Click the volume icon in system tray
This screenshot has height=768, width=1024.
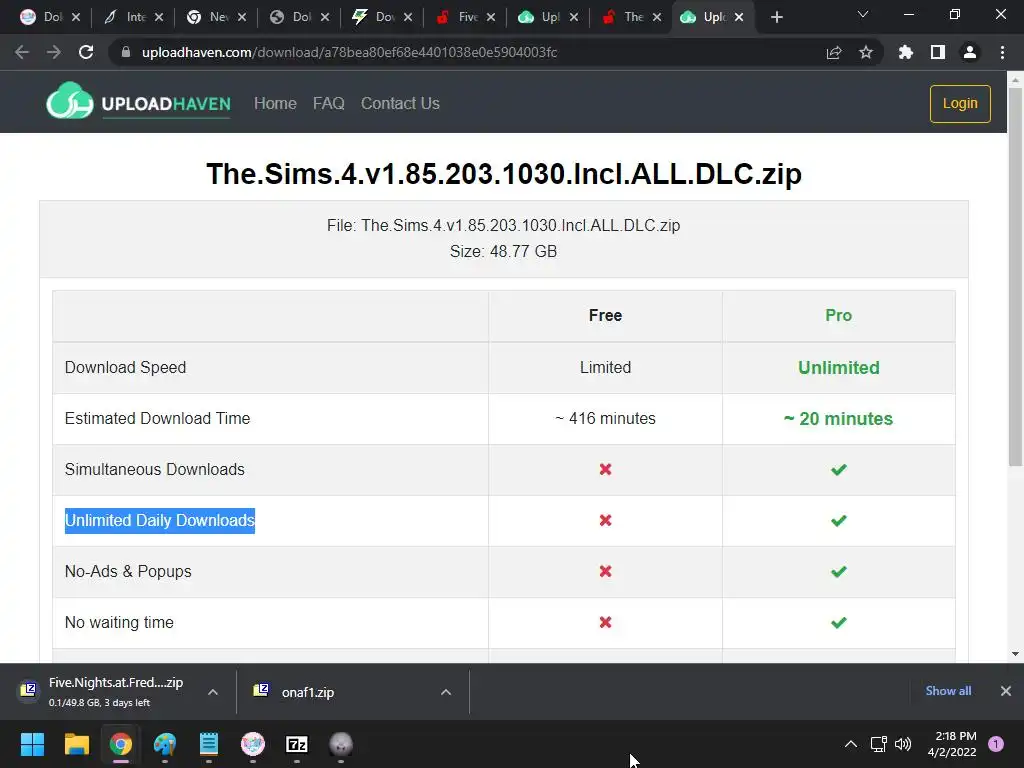tap(903, 744)
